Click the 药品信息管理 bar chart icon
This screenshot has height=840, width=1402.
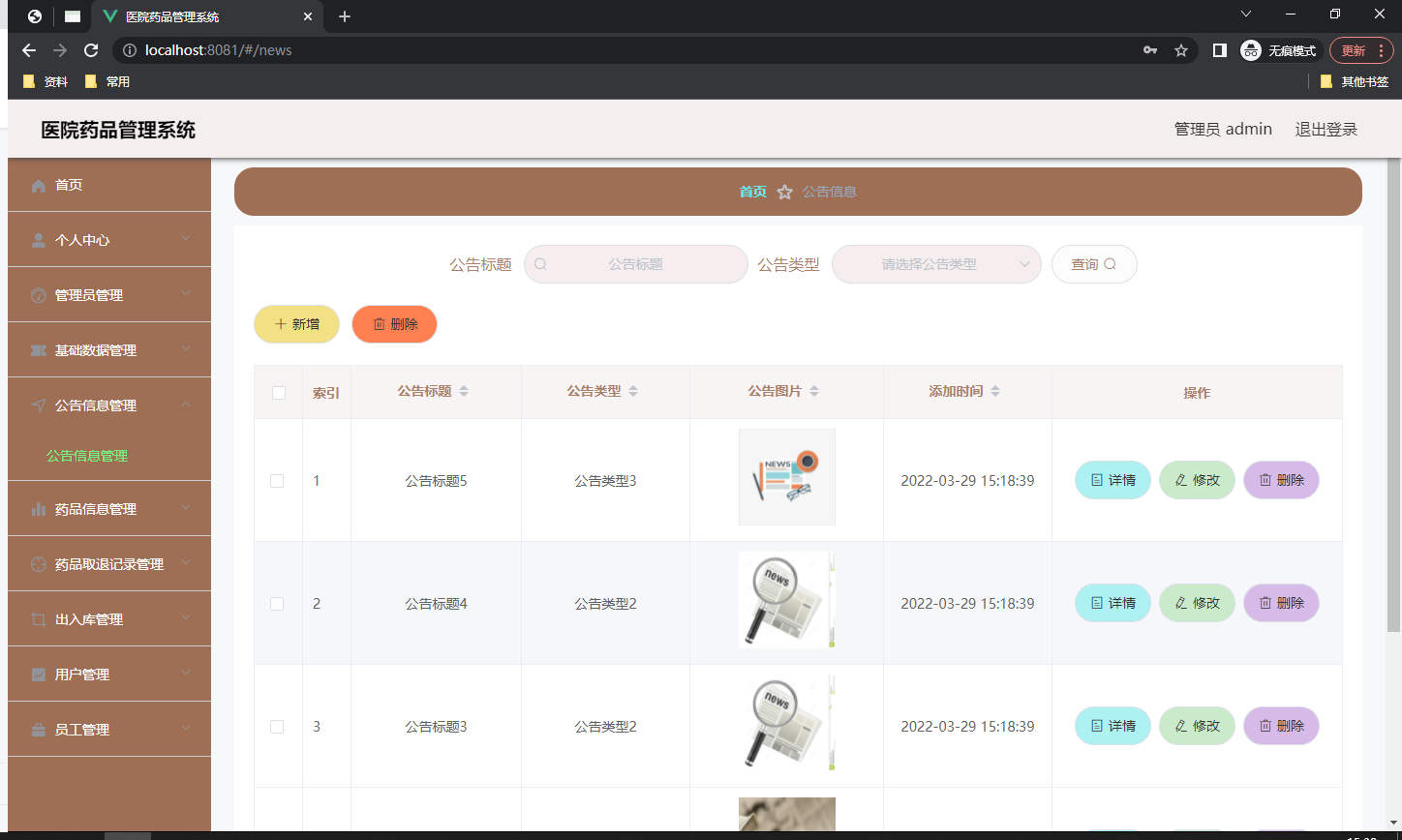coord(39,508)
